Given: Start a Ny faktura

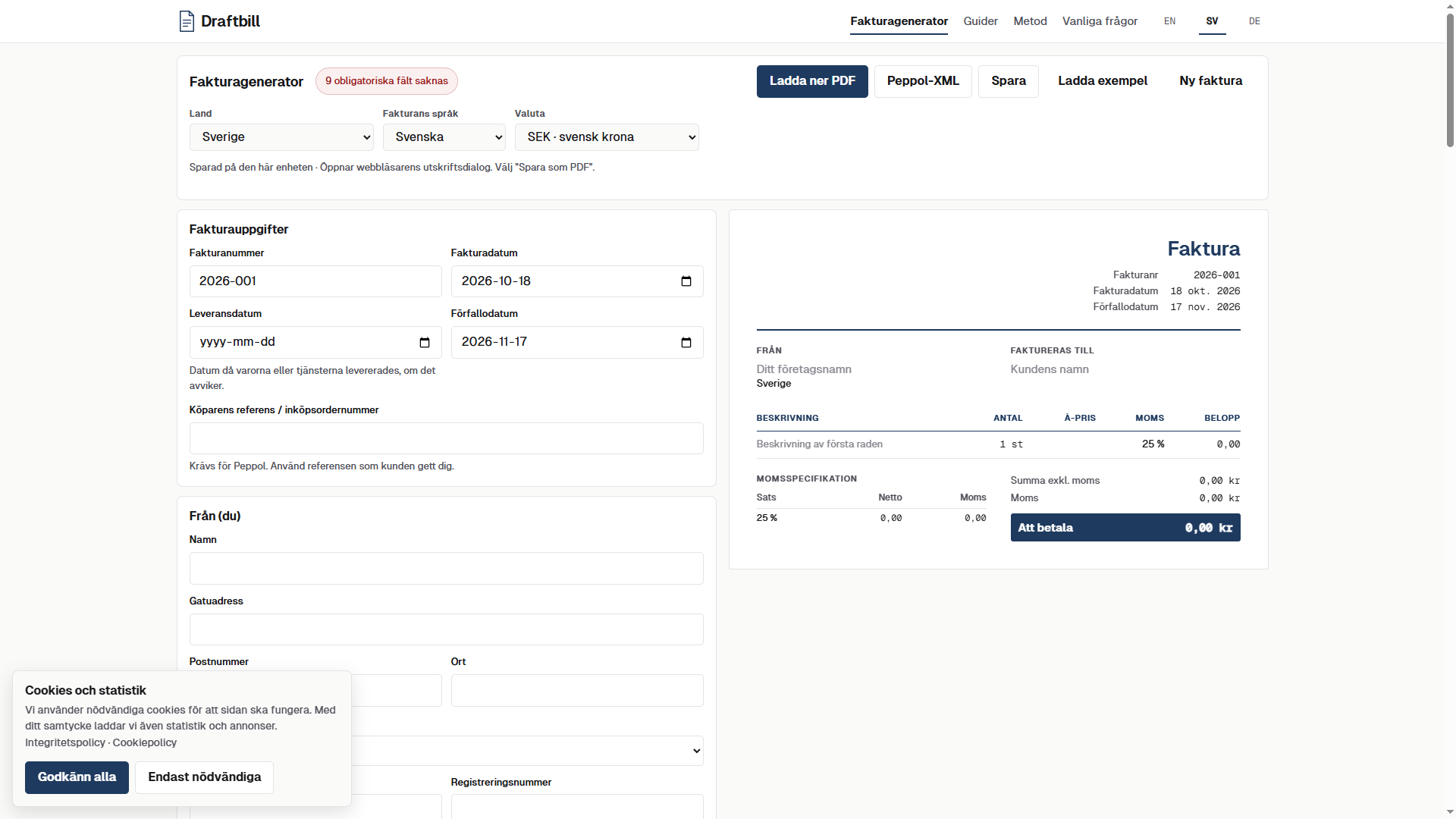Looking at the screenshot, I should pos(1210,81).
